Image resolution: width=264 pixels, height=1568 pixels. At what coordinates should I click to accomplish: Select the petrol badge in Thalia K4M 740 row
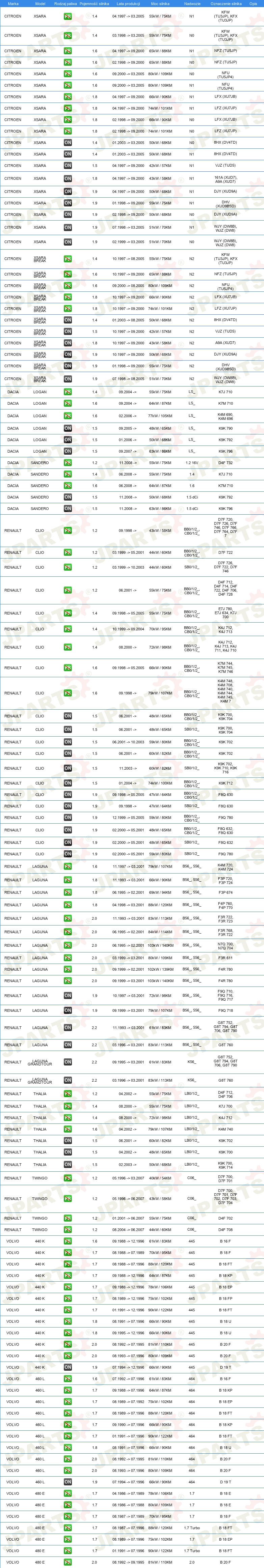pyautogui.click(x=68, y=1129)
